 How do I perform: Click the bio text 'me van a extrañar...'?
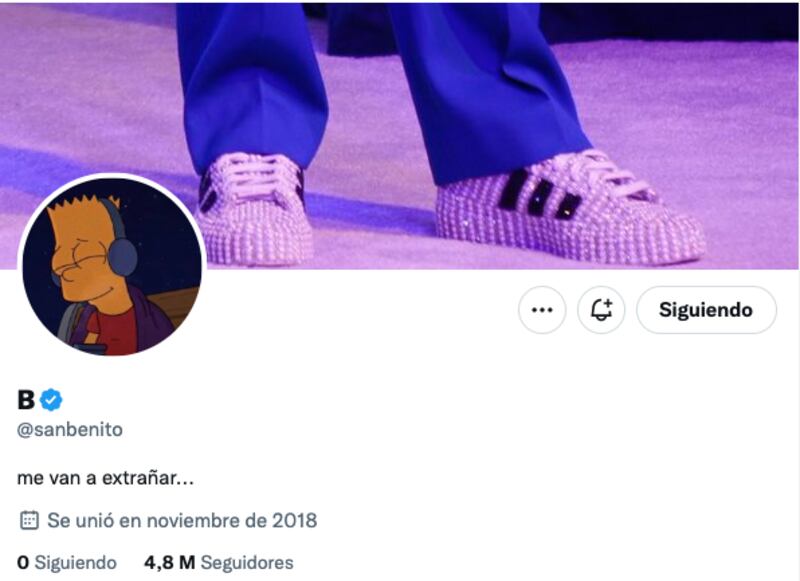click(105, 478)
